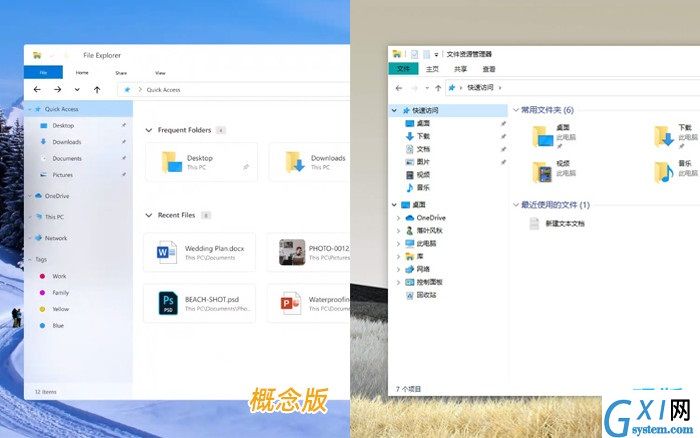Click the Up arrow in the Chinese File Explorer

pyautogui.click(x=438, y=88)
